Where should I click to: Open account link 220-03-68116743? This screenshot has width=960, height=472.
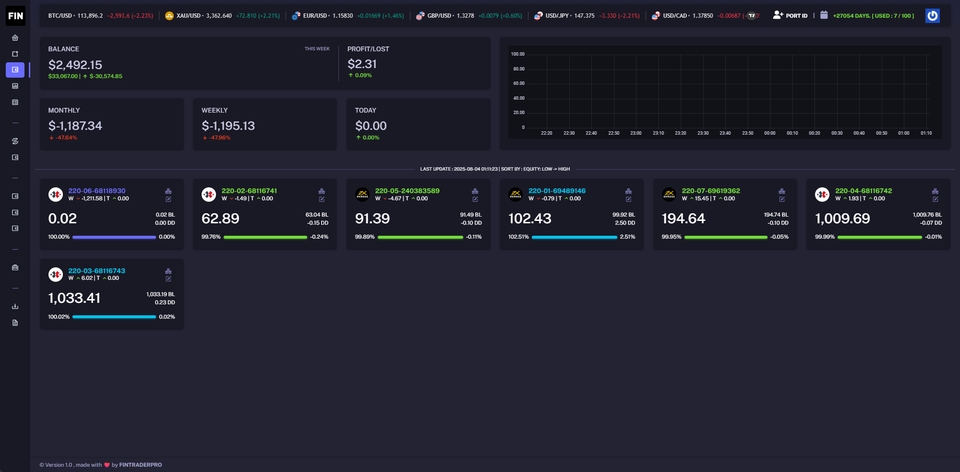[x=97, y=271]
